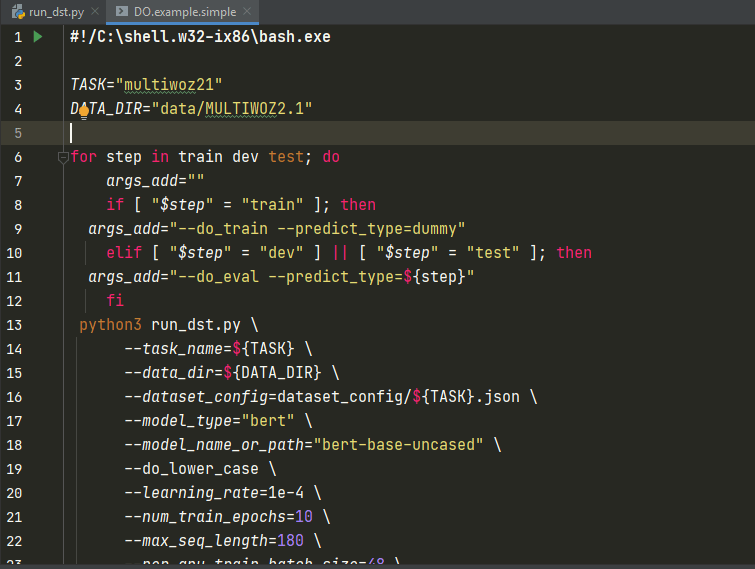Viewport: 755px width, 569px height.
Task: Click the --data_dir argument
Action: click(169, 373)
